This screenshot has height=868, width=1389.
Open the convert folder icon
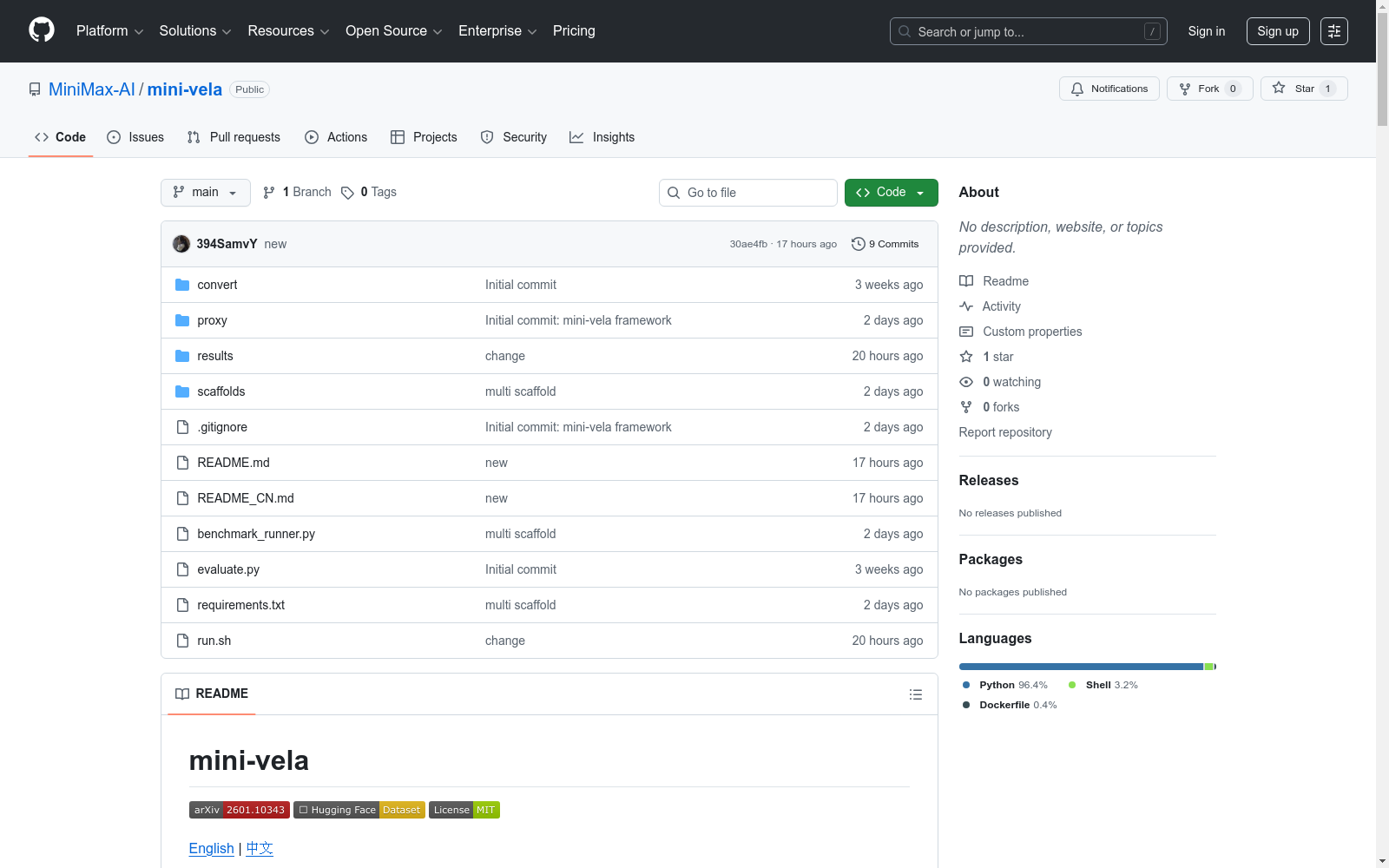click(182, 285)
